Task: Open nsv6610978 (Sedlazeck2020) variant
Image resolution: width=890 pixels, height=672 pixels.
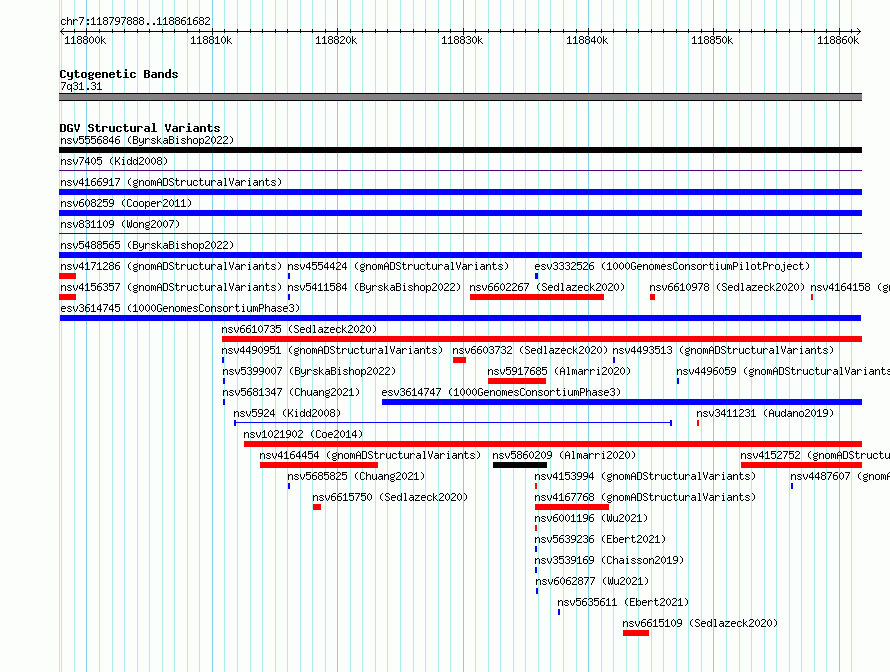Action: coord(727,287)
